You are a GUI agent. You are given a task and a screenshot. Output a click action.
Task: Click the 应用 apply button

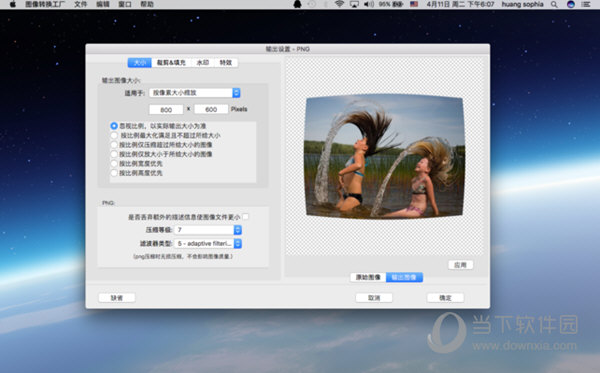click(x=460, y=265)
